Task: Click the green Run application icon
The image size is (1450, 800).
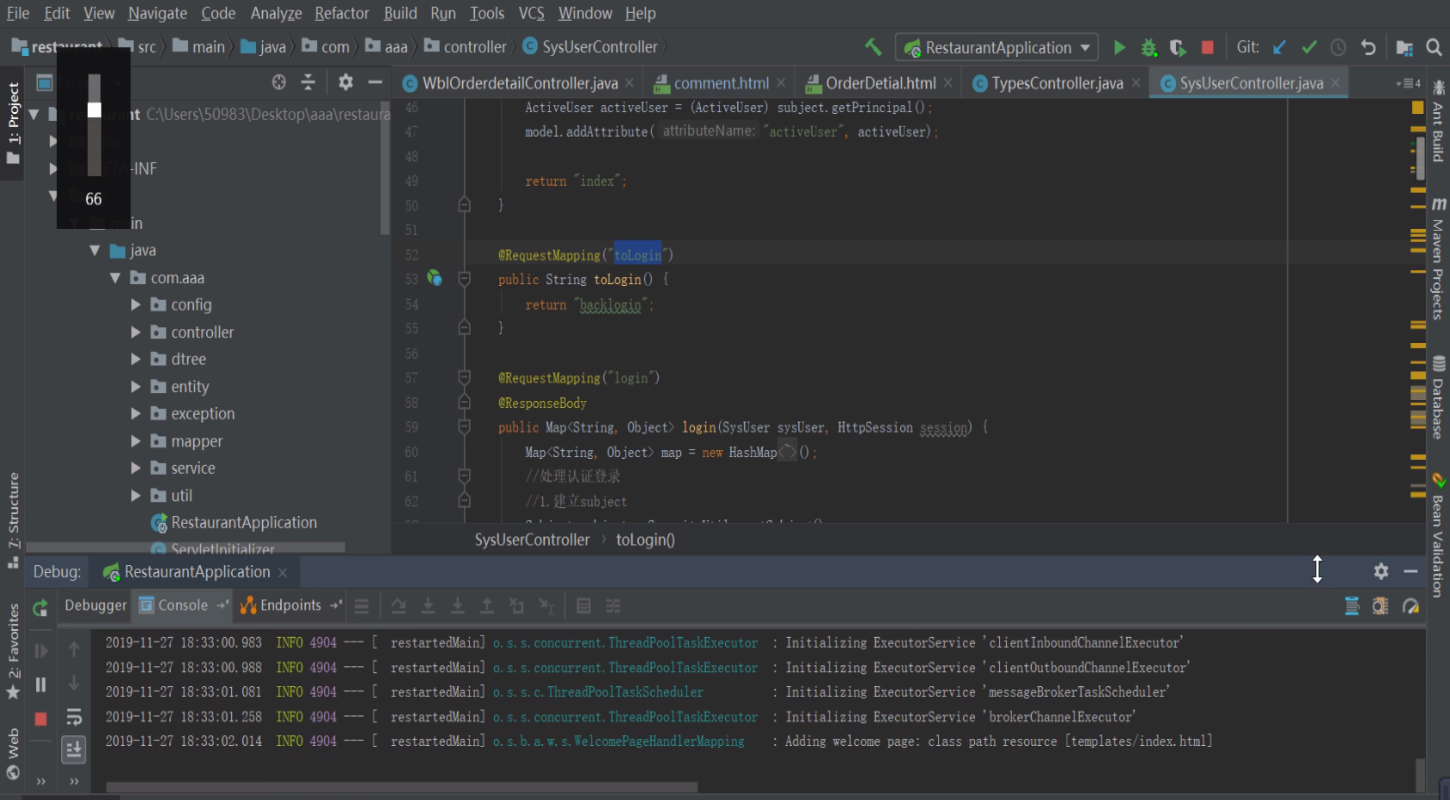Action: click(x=1120, y=47)
